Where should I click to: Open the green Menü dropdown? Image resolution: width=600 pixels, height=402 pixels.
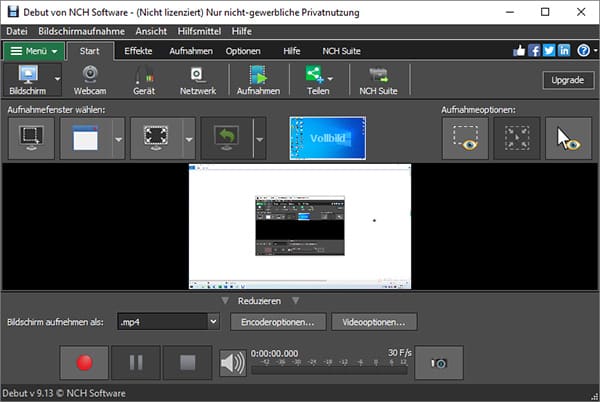(34, 51)
